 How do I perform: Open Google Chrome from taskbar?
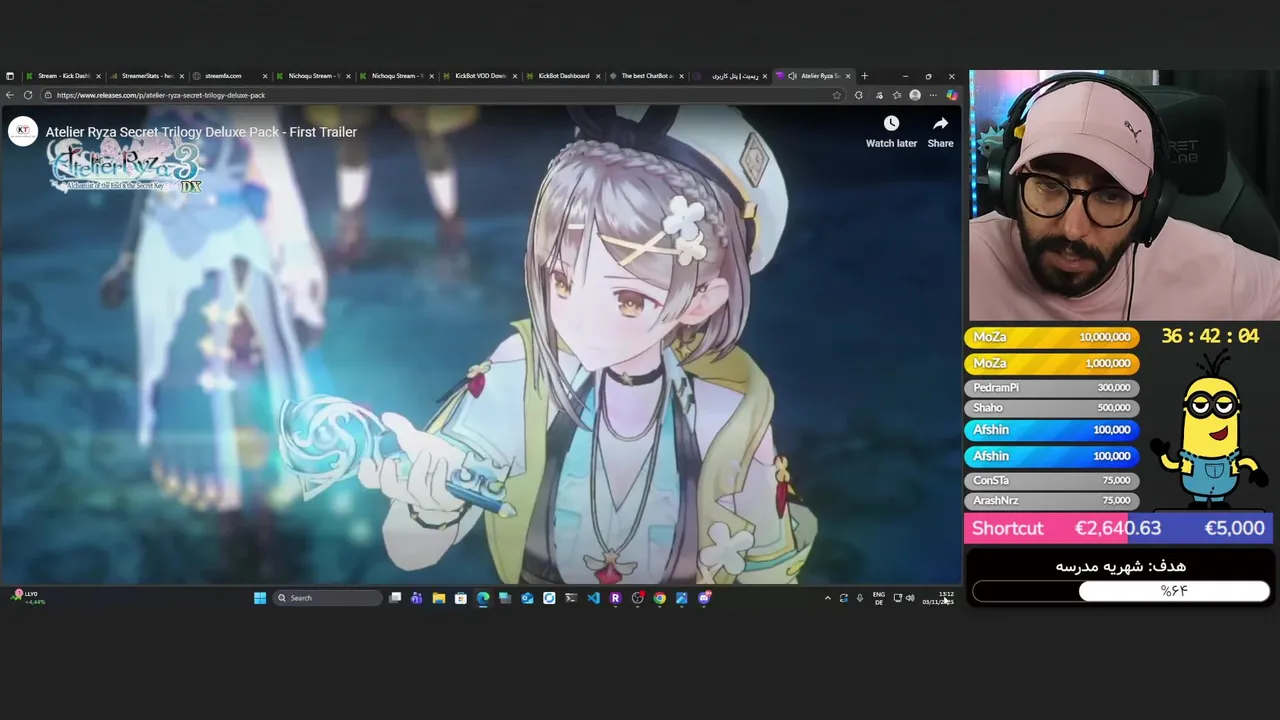[660, 598]
